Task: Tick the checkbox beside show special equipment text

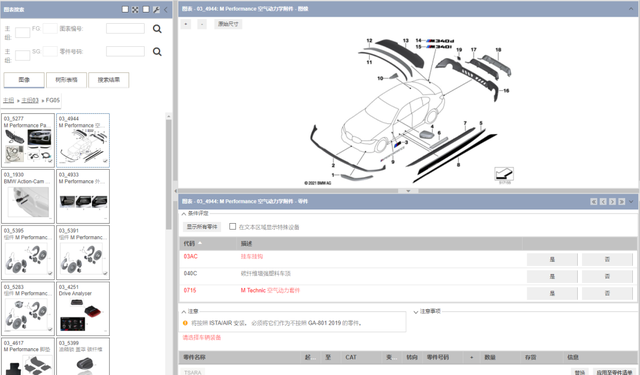Action: [233, 226]
